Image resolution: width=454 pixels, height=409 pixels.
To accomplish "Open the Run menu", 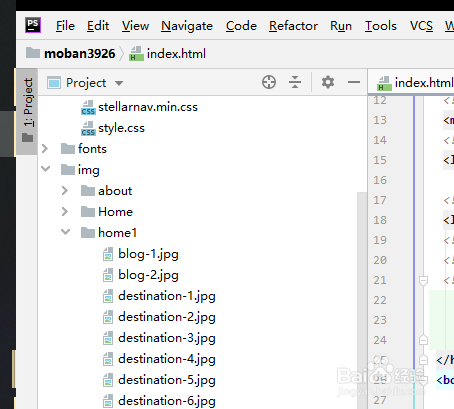I will [341, 26].
